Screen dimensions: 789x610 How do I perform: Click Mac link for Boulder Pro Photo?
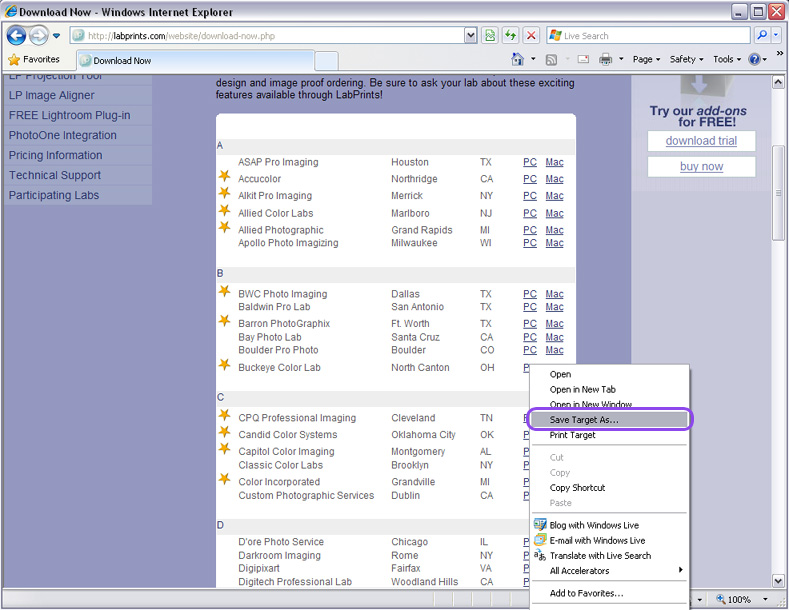554,350
